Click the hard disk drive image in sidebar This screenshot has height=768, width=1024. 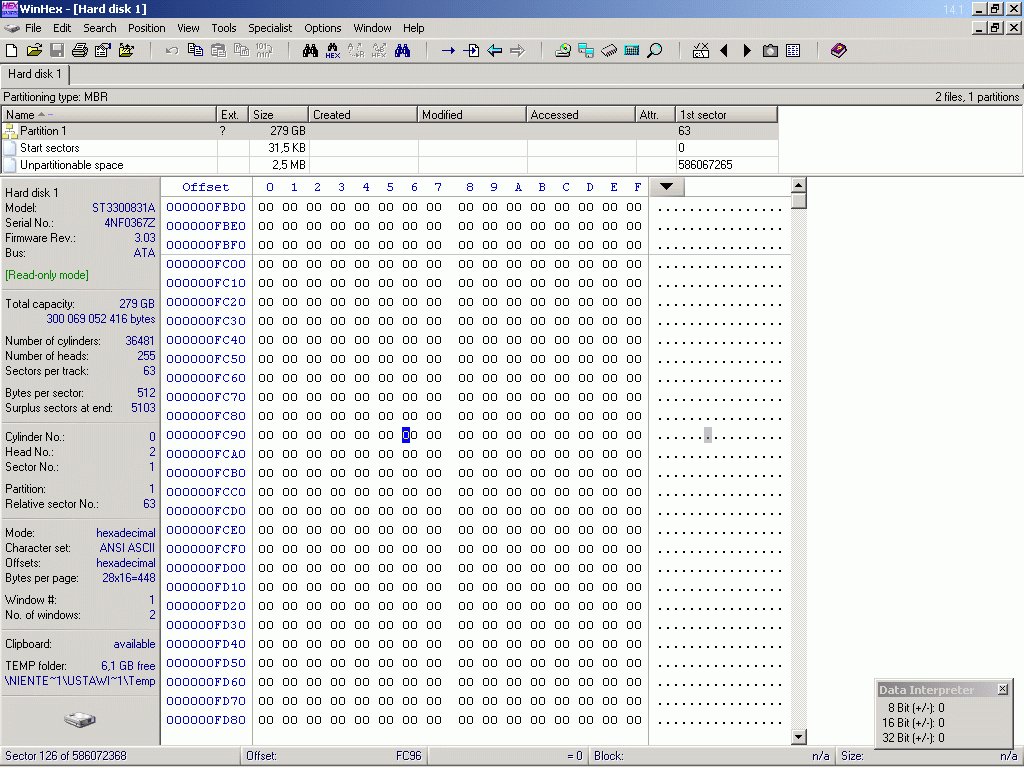[x=80, y=720]
